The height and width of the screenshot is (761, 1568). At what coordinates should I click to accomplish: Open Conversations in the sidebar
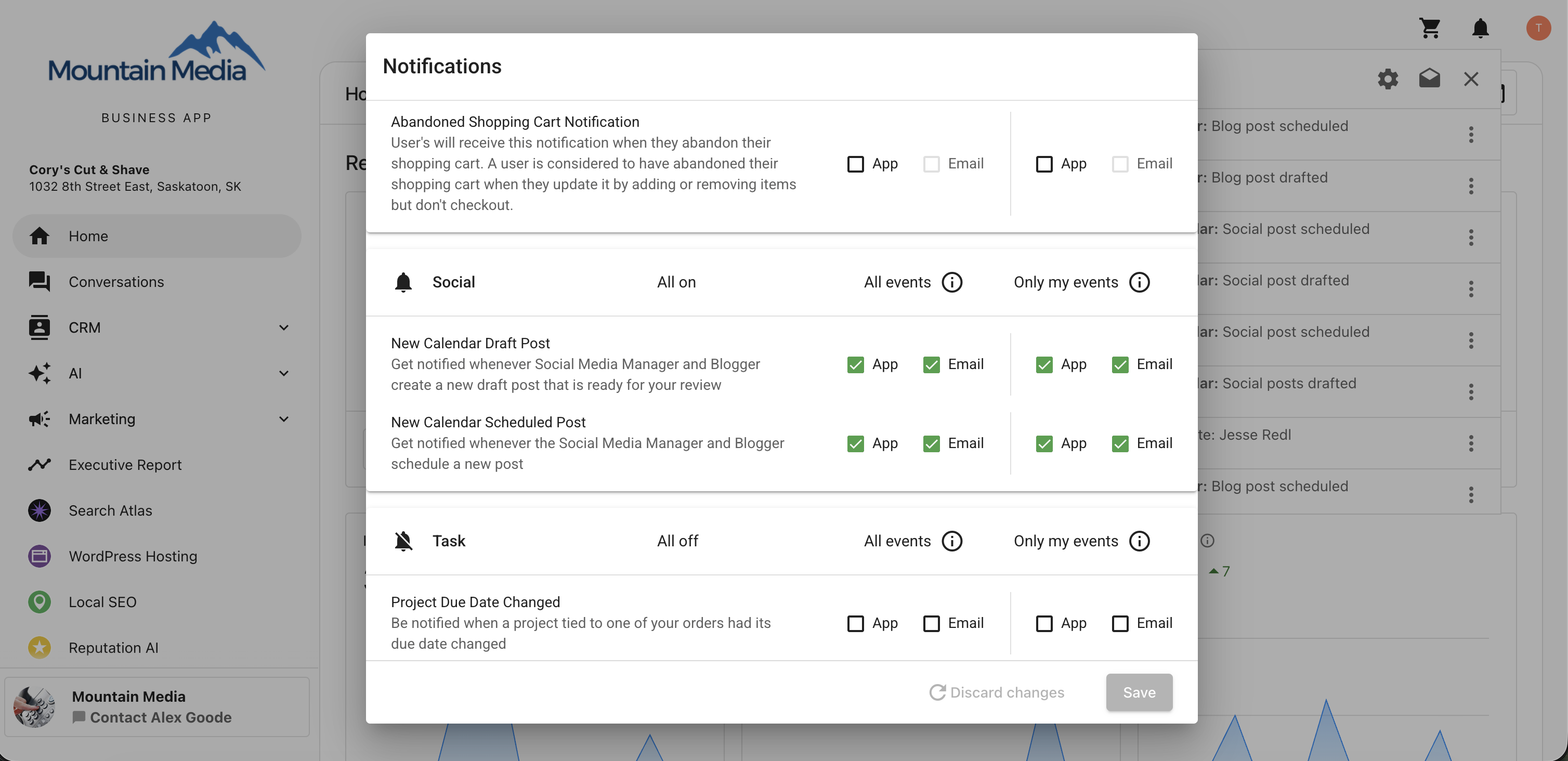pyautogui.click(x=157, y=281)
